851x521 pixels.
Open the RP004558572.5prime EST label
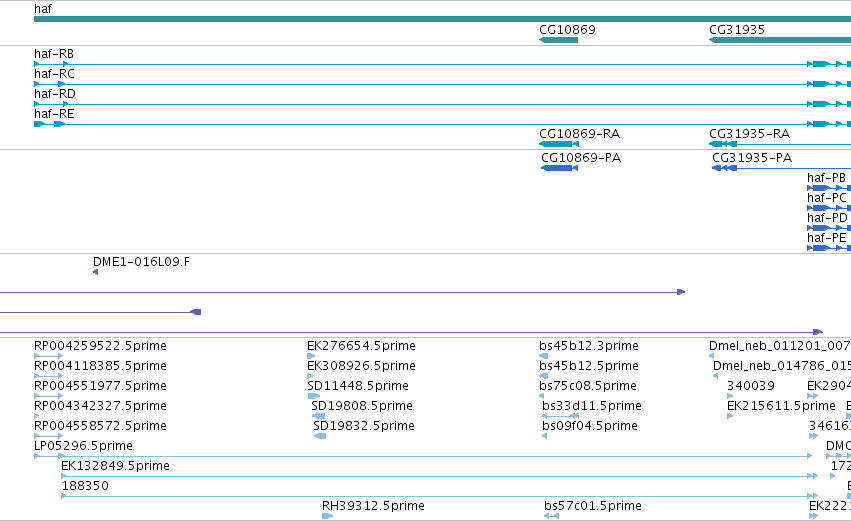coord(100,426)
